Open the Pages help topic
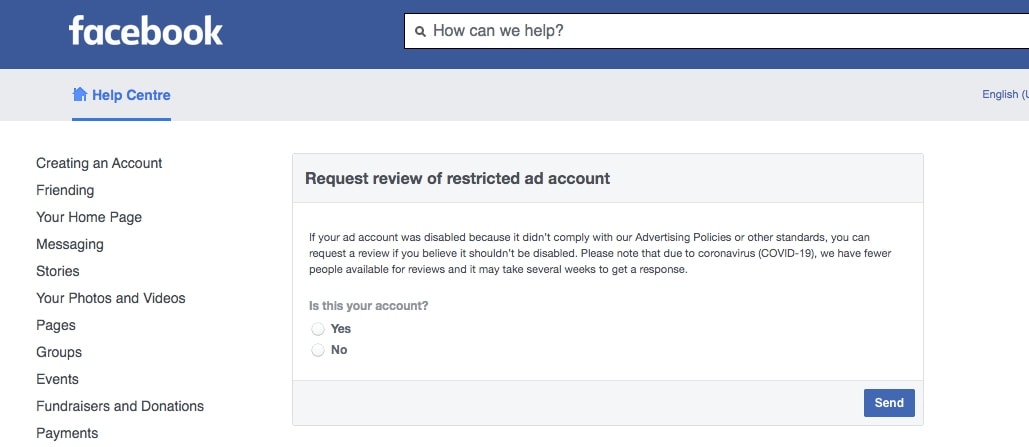 click(56, 325)
